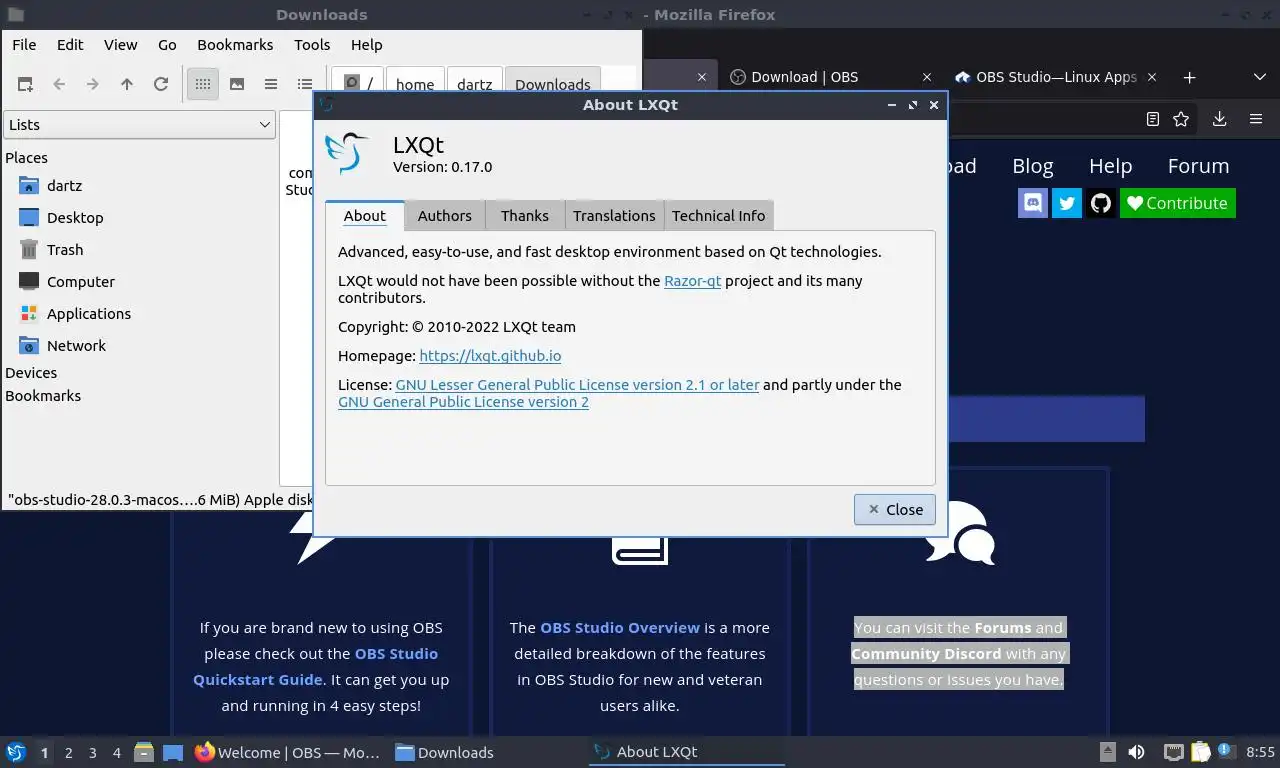Switch to desktop 3 in pager
This screenshot has width=1280, height=768.
[93, 753]
